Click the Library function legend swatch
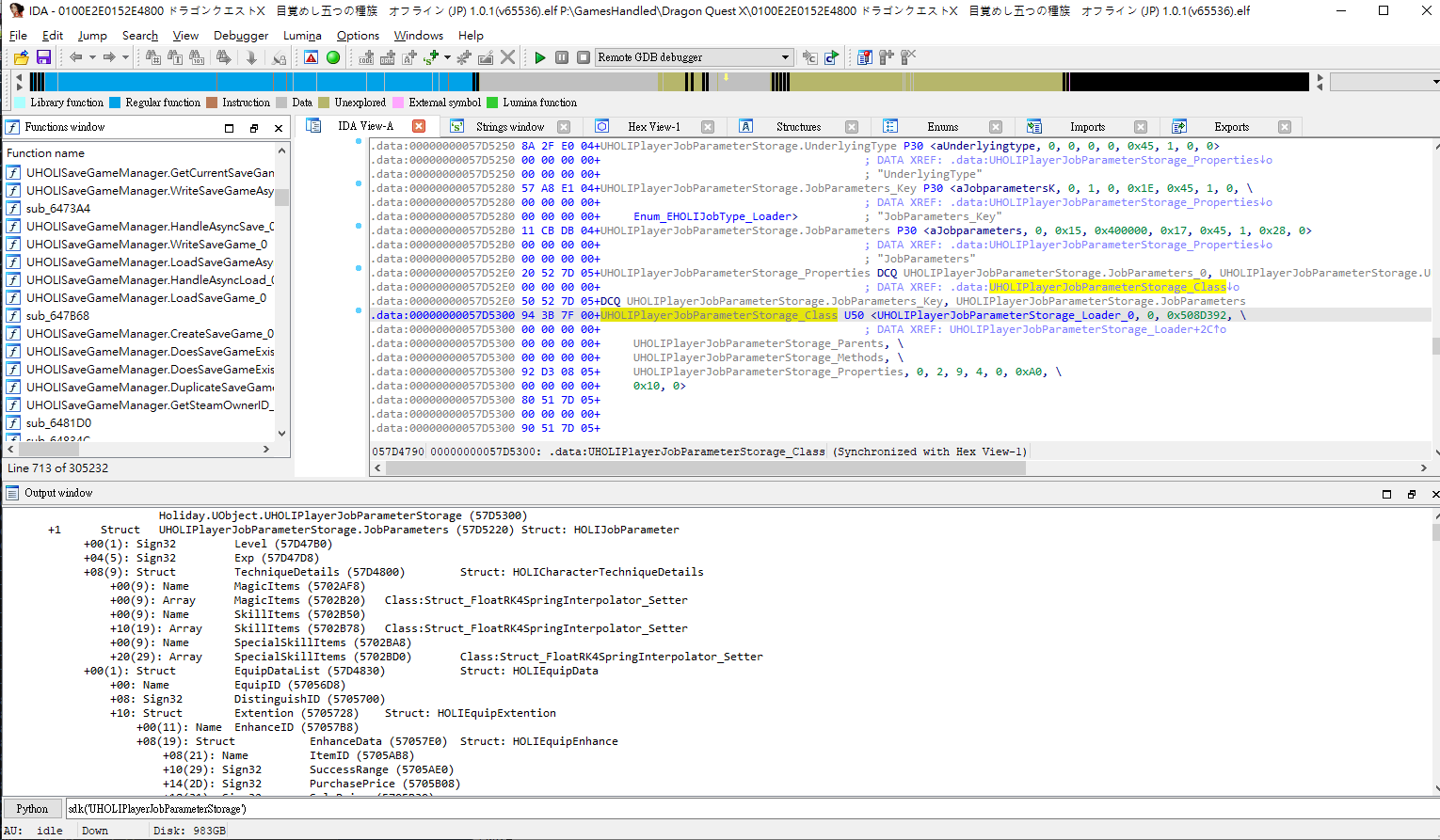 pos(20,103)
